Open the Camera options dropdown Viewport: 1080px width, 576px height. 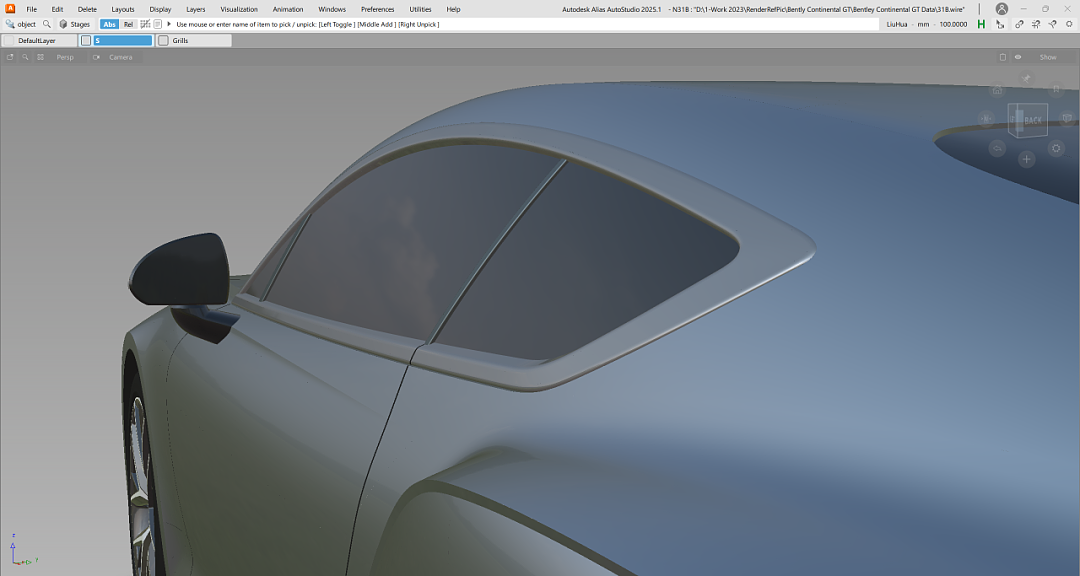119,57
